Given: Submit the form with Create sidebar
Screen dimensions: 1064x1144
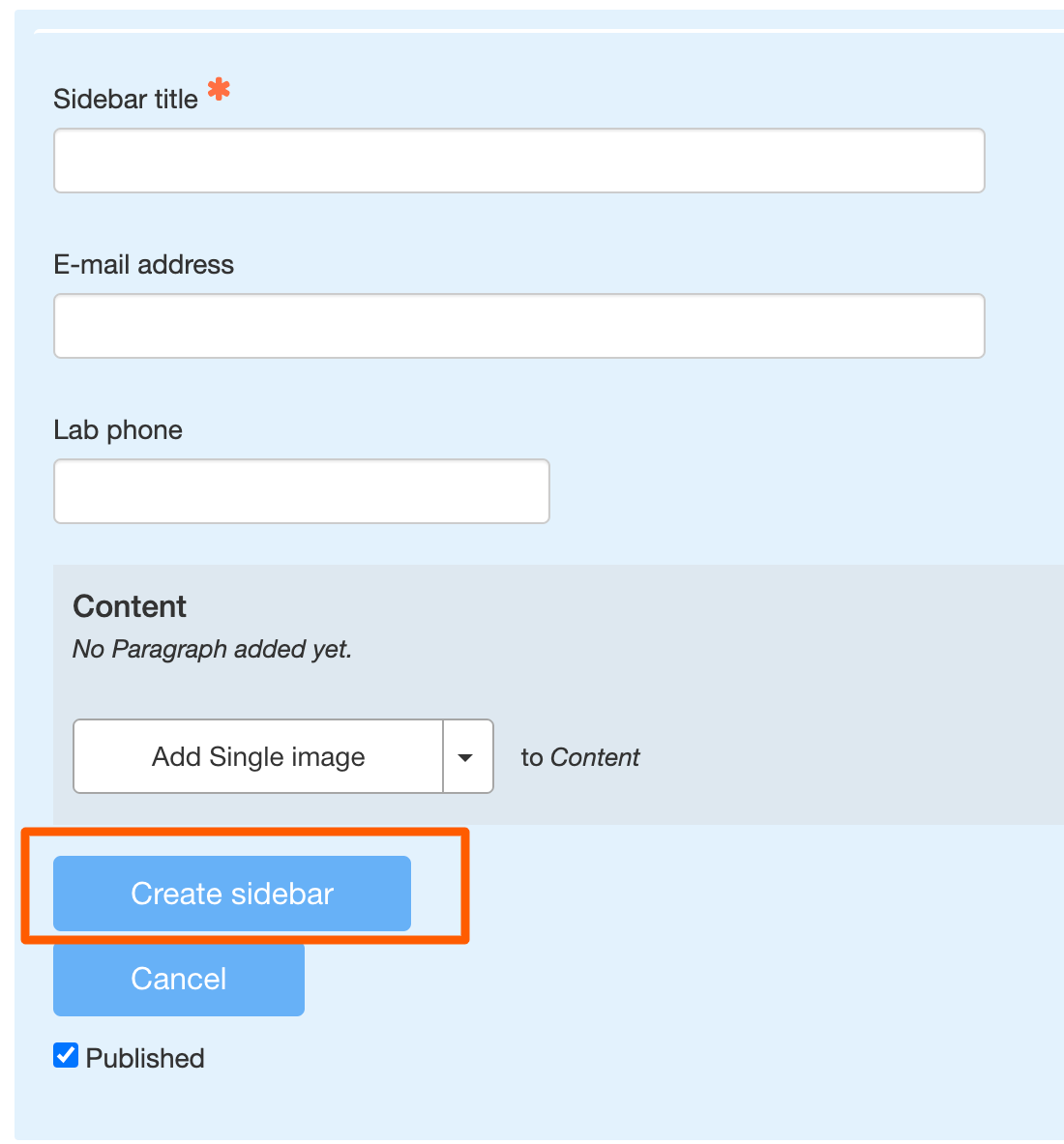Looking at the screenshot, I should click(231, 894).
